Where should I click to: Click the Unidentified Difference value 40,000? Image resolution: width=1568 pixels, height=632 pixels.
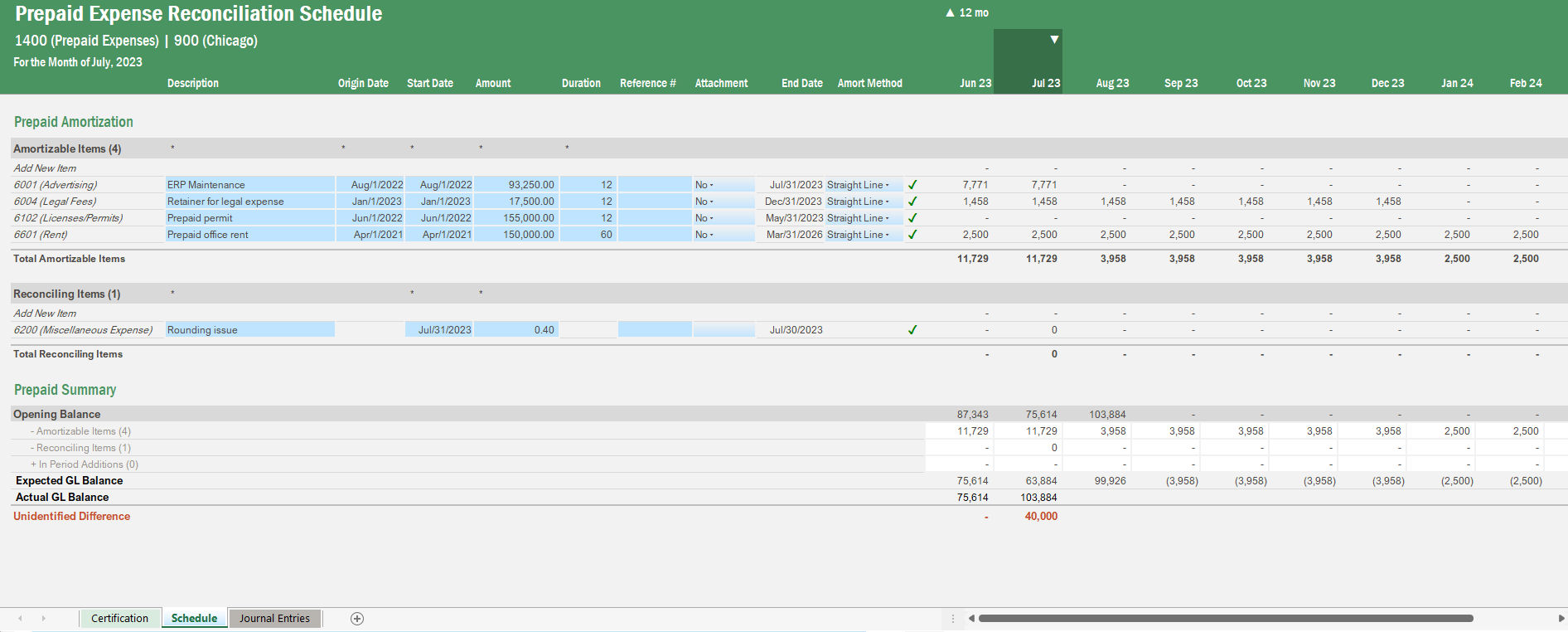click(1041, 516)
